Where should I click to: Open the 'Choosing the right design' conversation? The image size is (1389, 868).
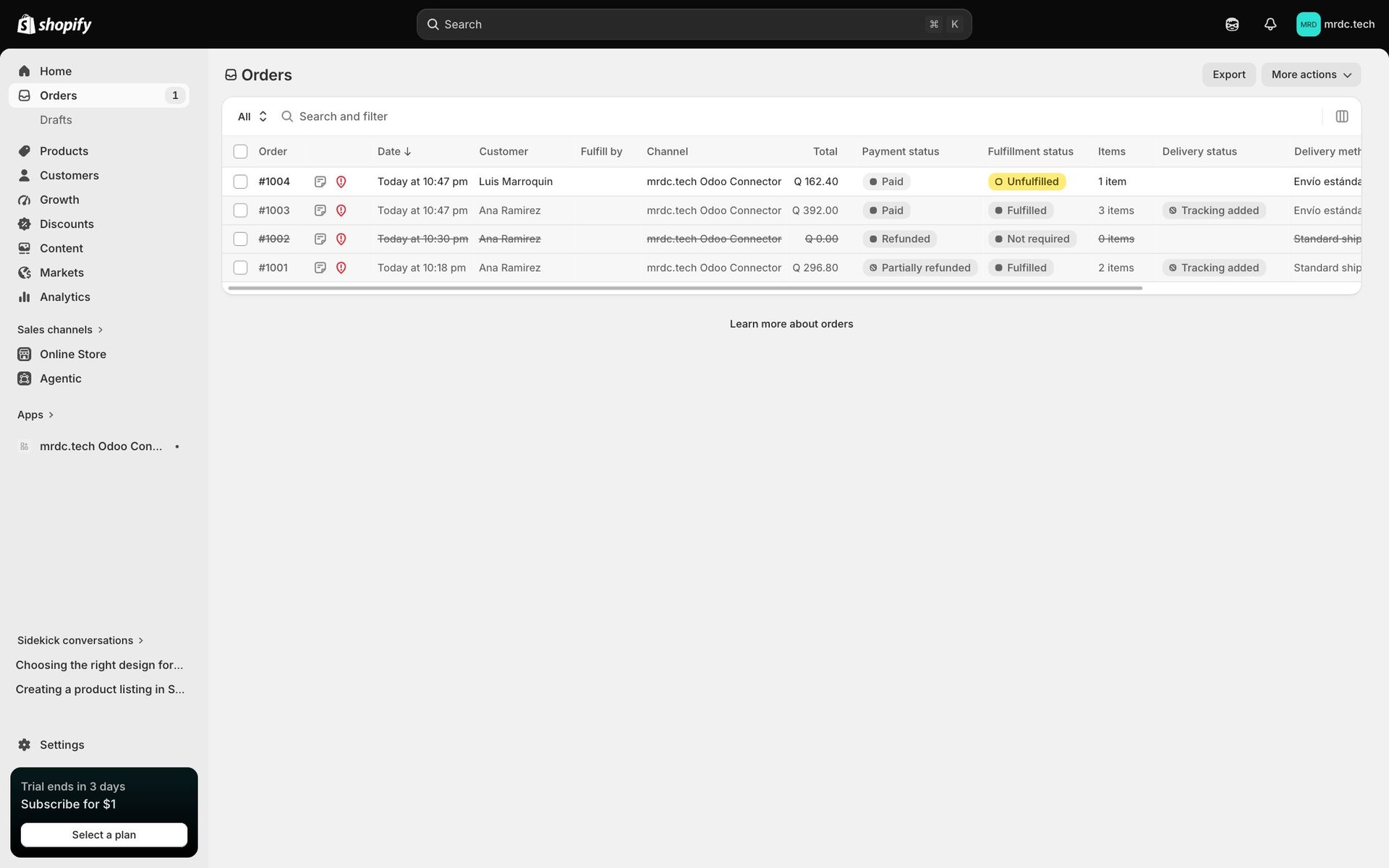pyautogui.click(x=100, y=665)
